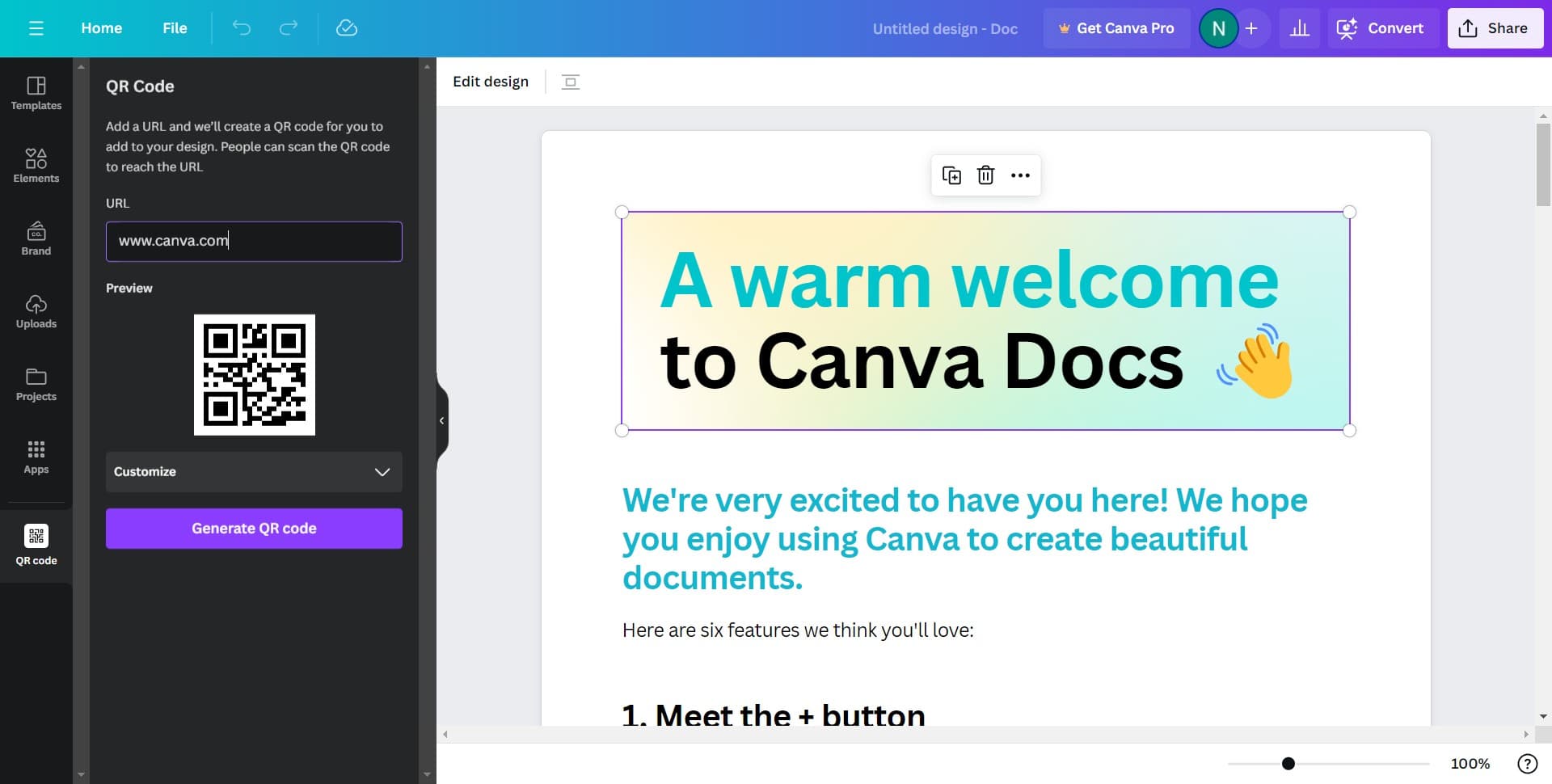
Task: Click Generate QR code
Action: point(254,528)
